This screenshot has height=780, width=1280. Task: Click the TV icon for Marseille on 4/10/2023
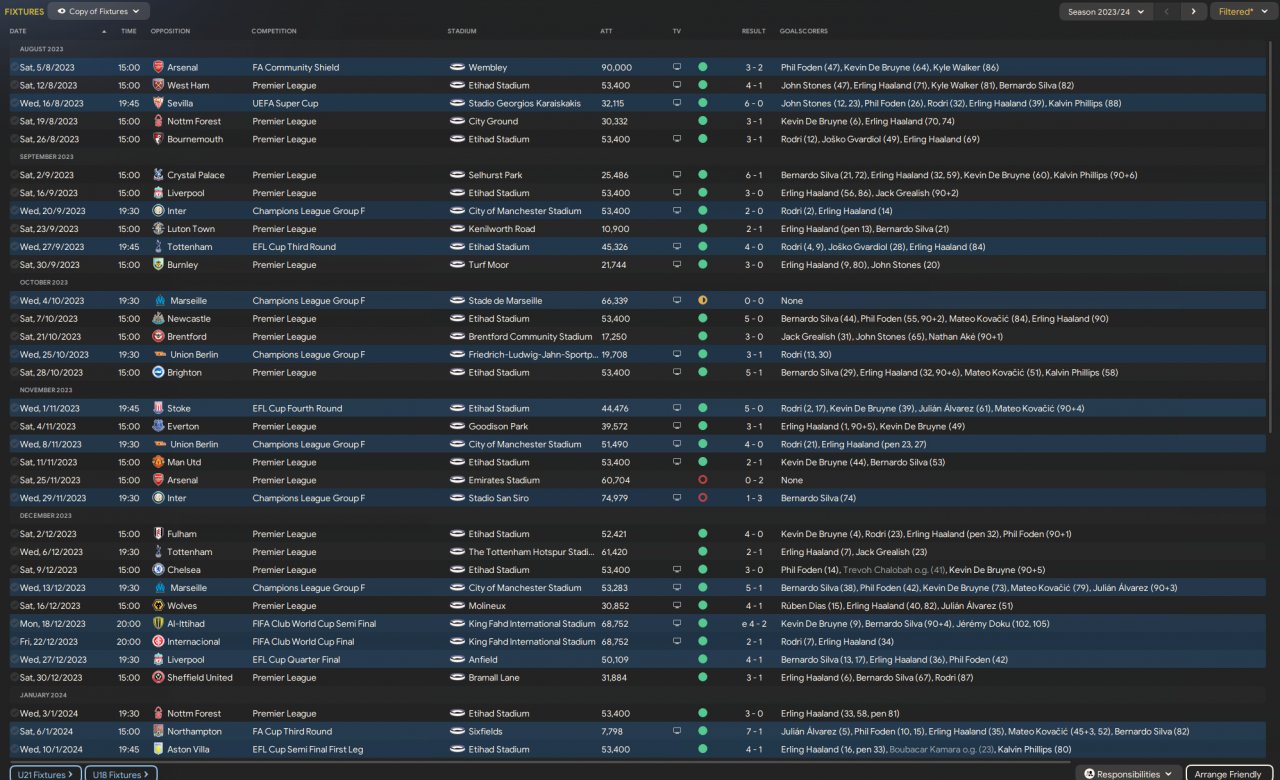coord(677,301)
